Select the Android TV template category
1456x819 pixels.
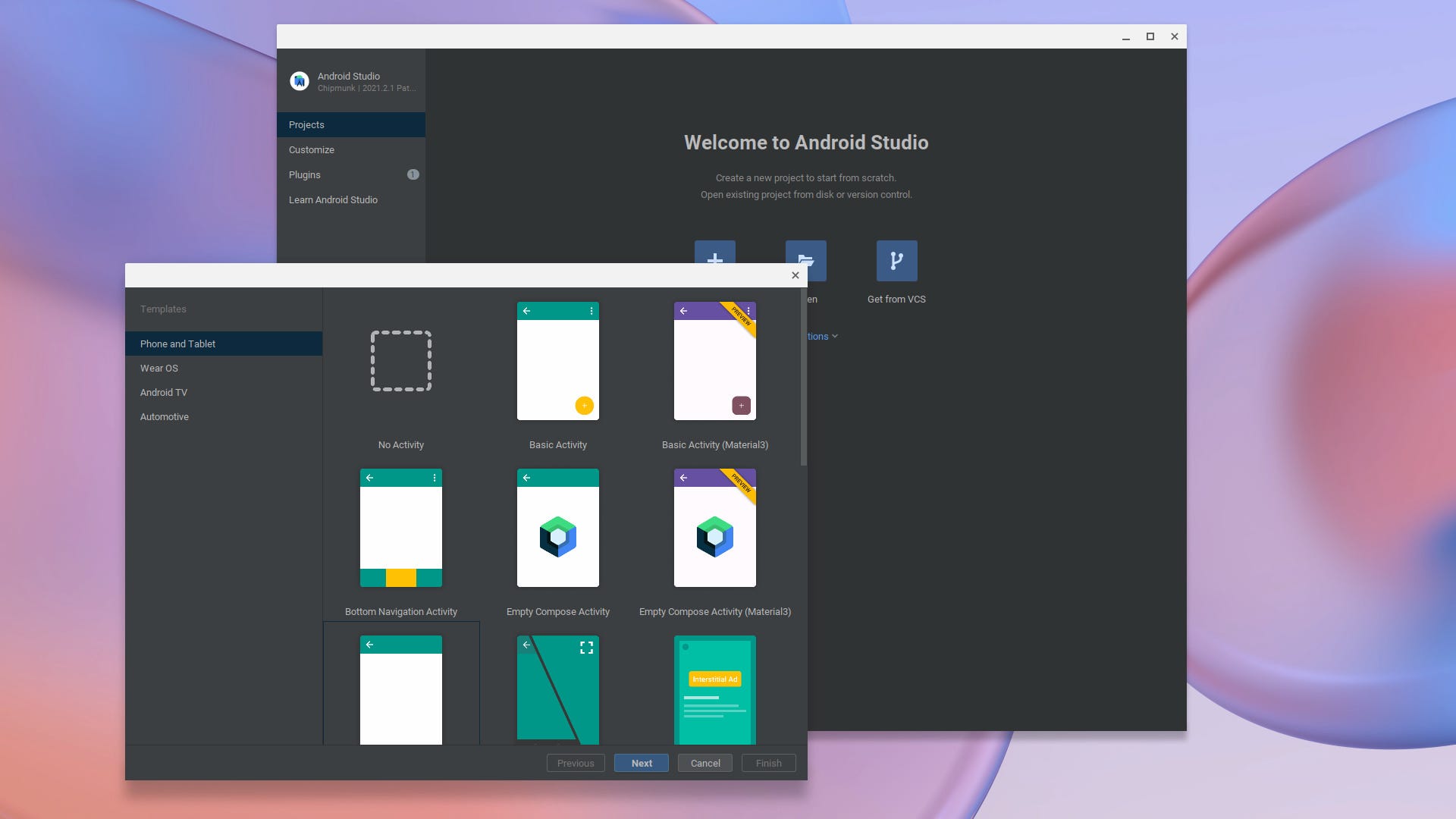point(164,392)
